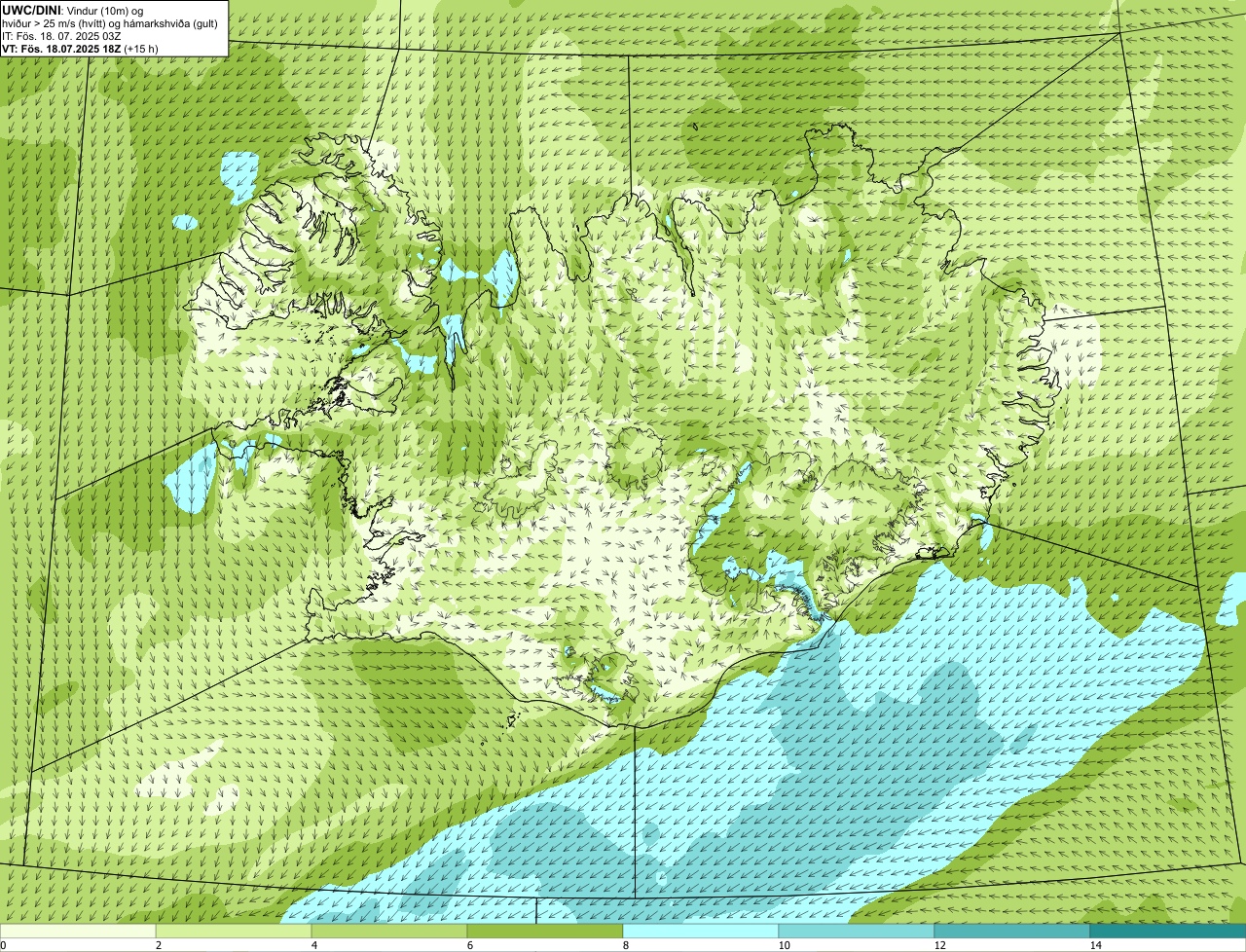Click the legend scale label '10'
Image resolution: width=1246 pixels, height=952 pixels.
784,945
